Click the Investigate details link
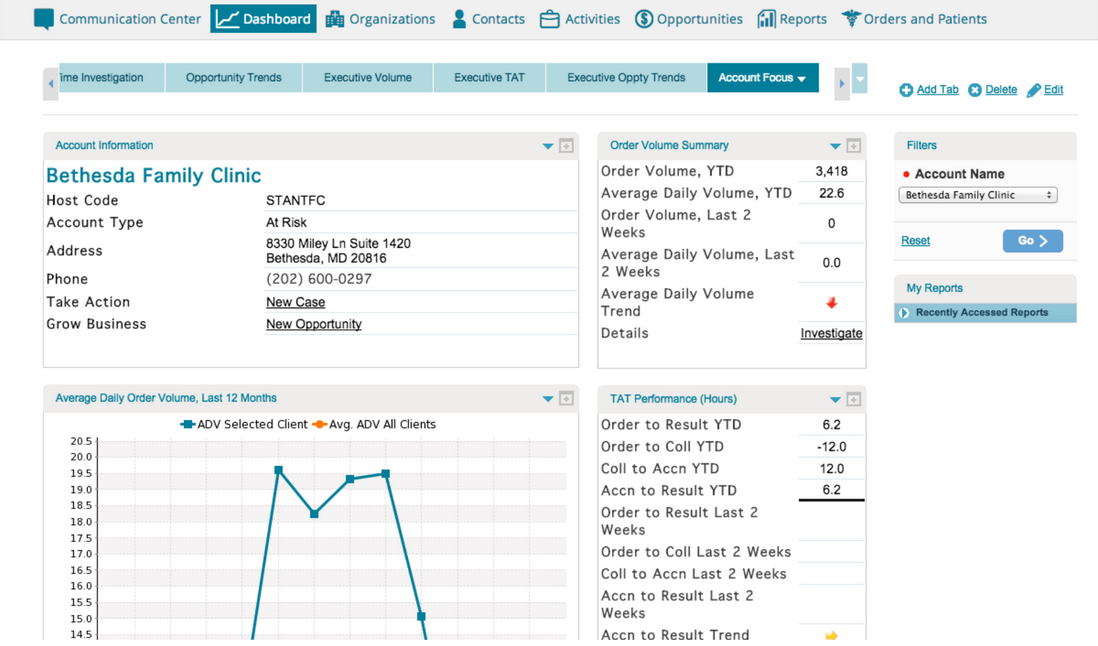 point(831,334)
